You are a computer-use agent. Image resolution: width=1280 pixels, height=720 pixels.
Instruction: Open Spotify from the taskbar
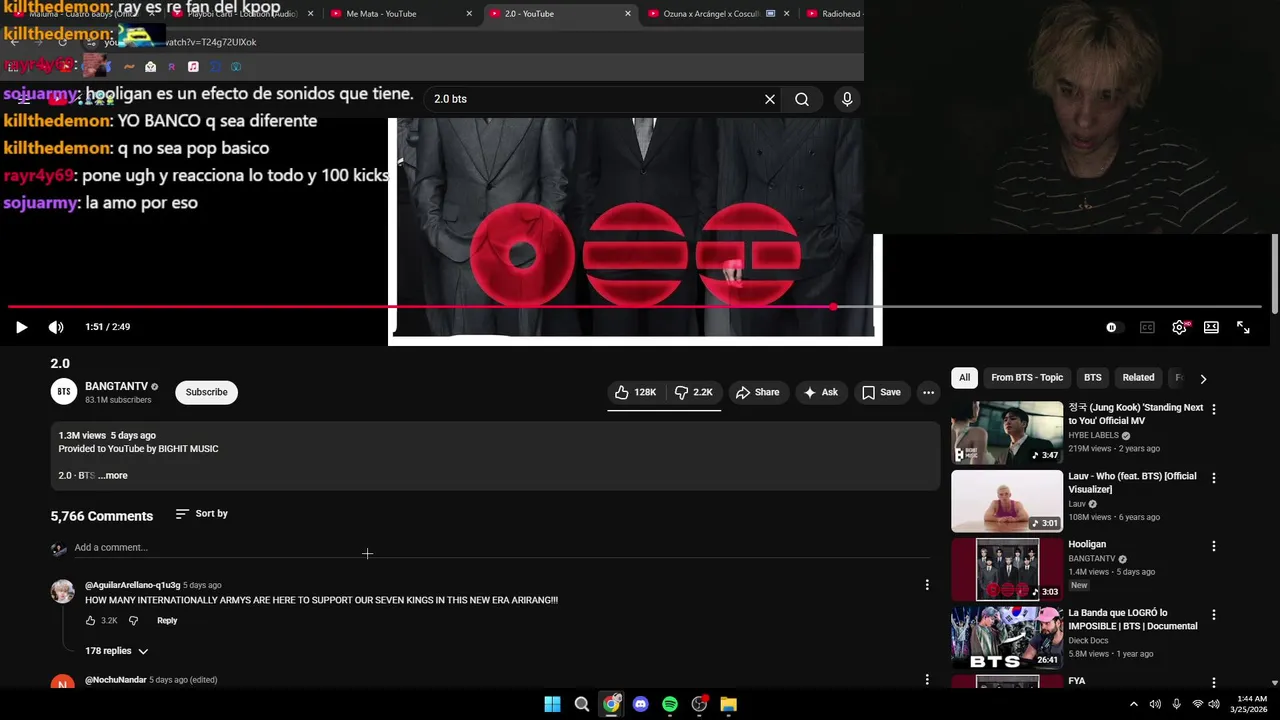(x=670, y=704)
